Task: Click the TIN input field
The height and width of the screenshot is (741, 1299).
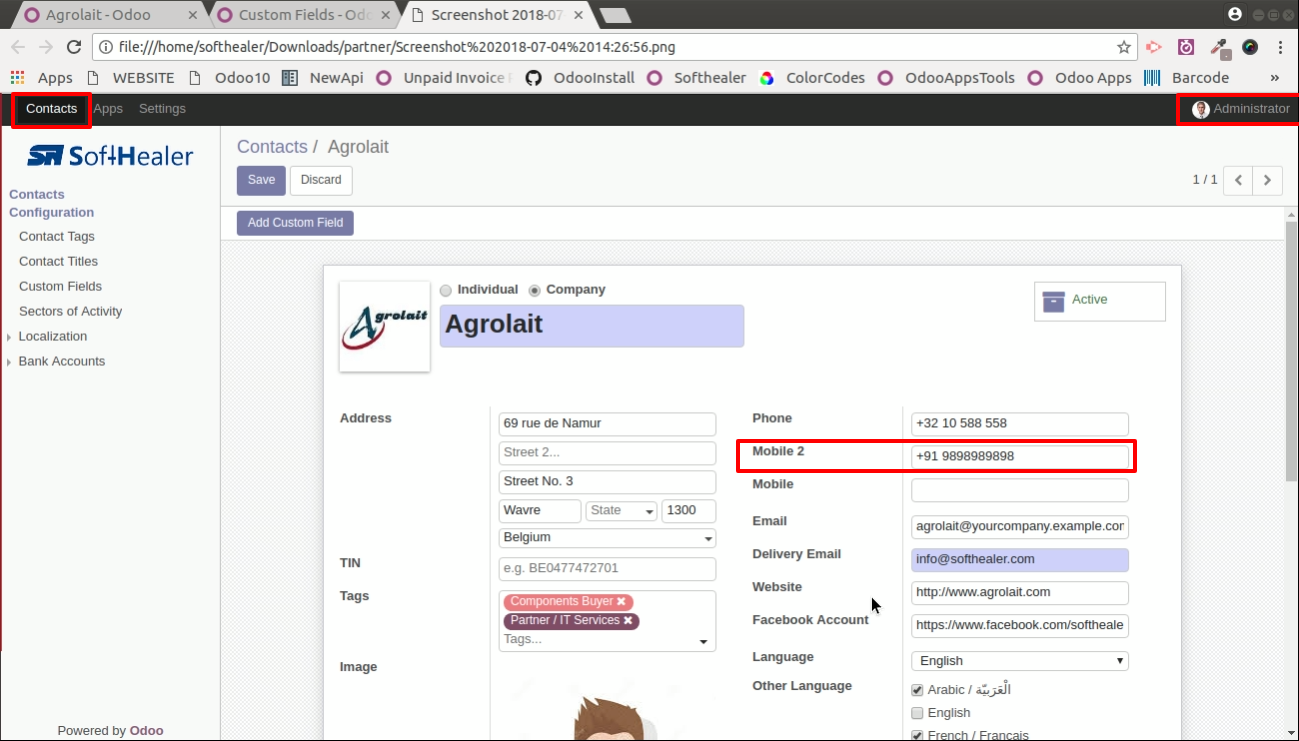Action: [608, 568]
